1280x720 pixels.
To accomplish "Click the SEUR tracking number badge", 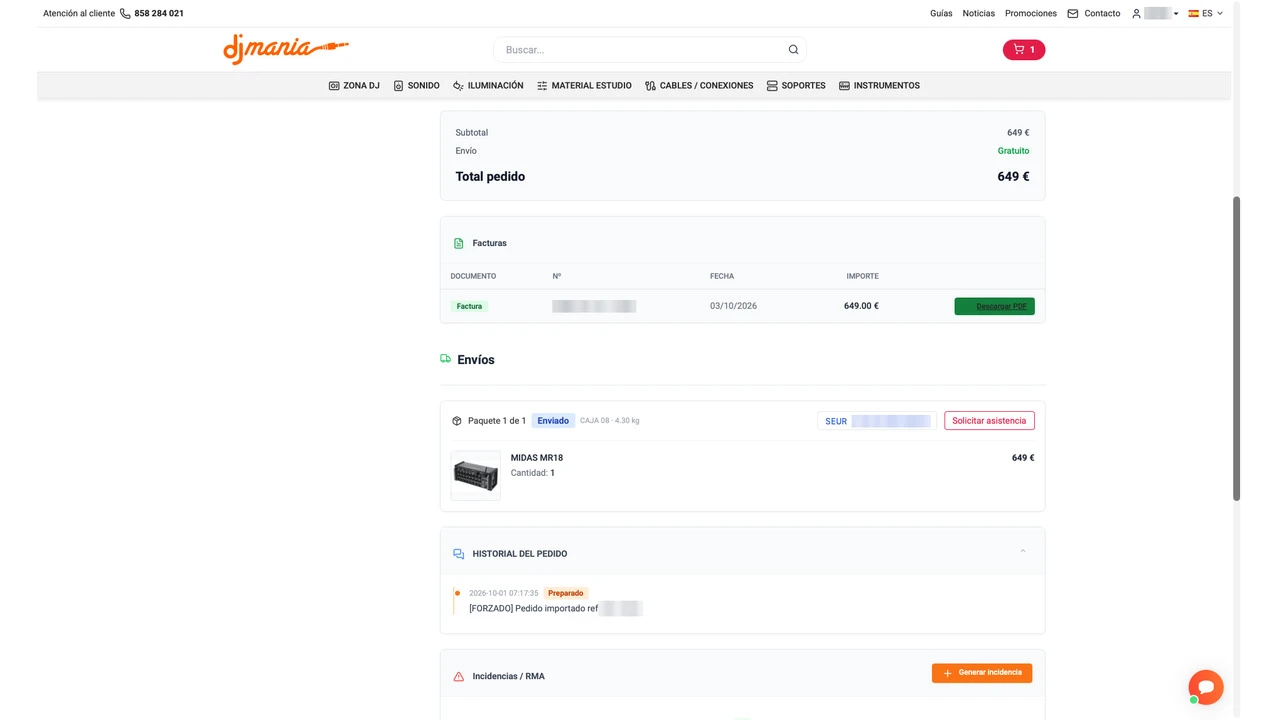I will [877, 421].
